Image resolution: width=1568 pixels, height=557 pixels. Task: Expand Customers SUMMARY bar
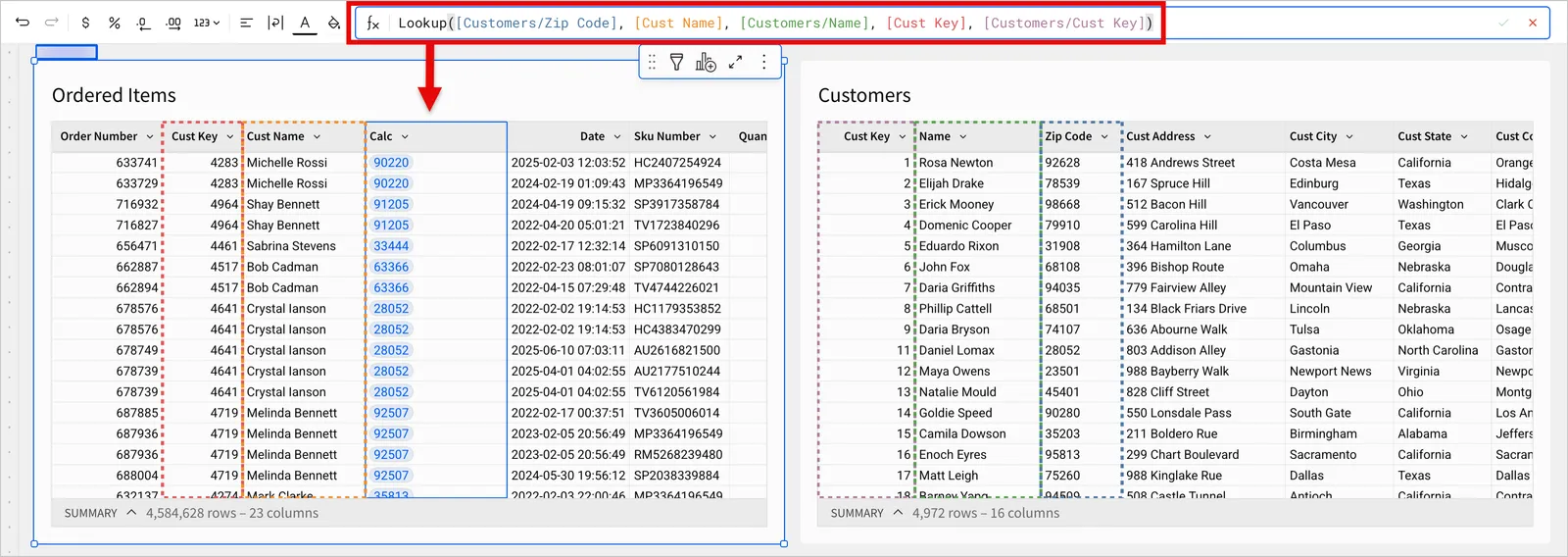[x=898, y=513]
